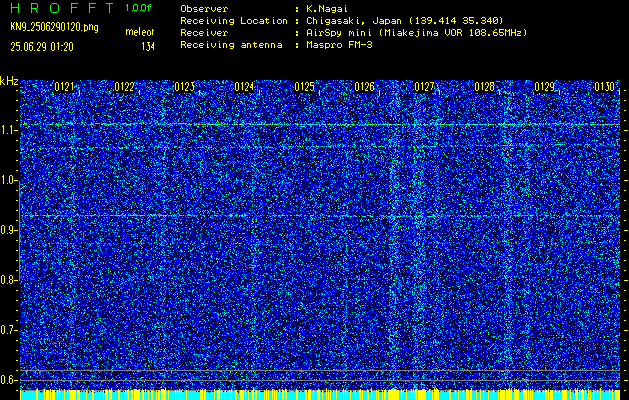The image size is (629, 400).
Task: Click the meteor count value 134
Action: coord(148,47)
